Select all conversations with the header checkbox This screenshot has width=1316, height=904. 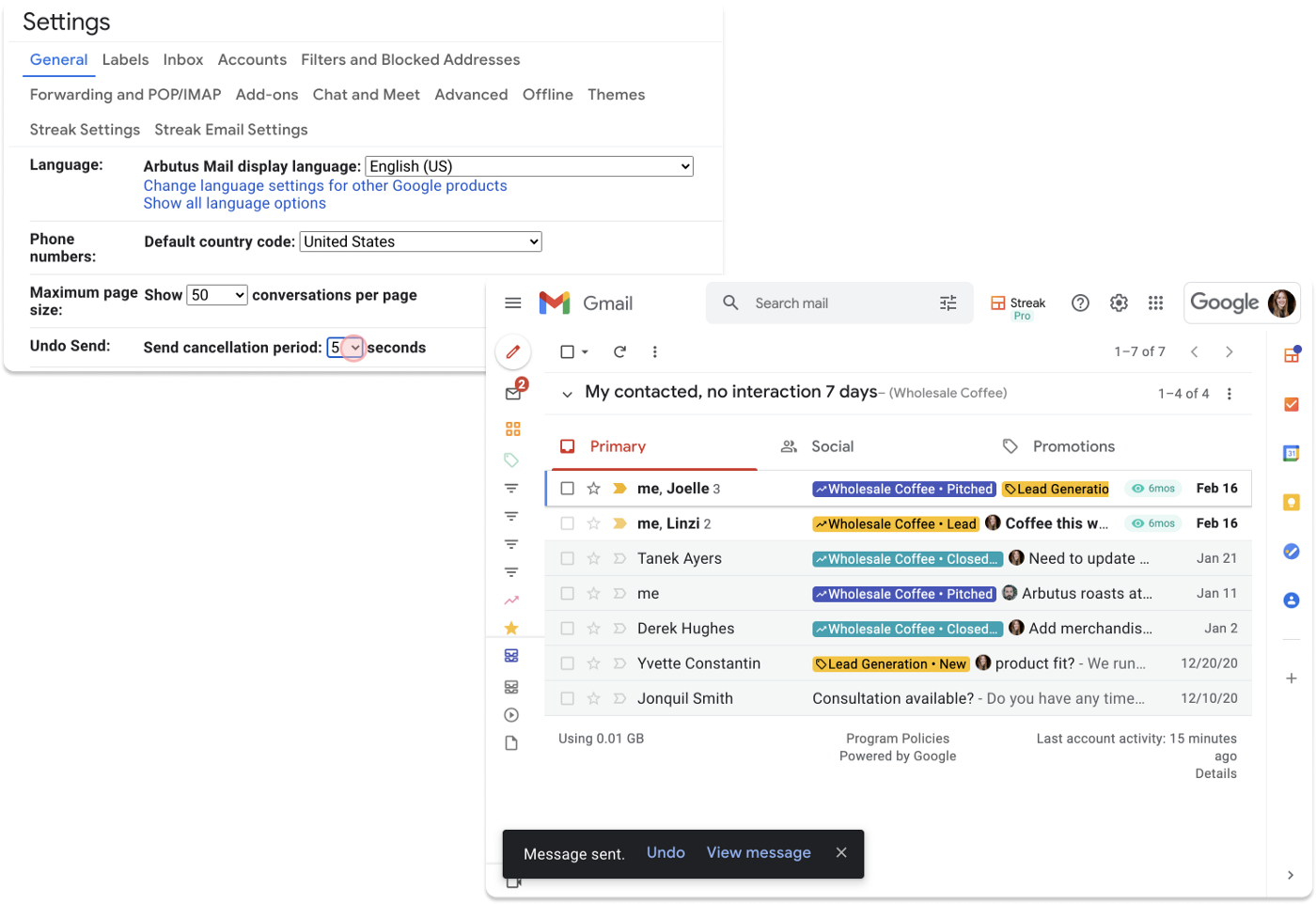tap(566, 351)
